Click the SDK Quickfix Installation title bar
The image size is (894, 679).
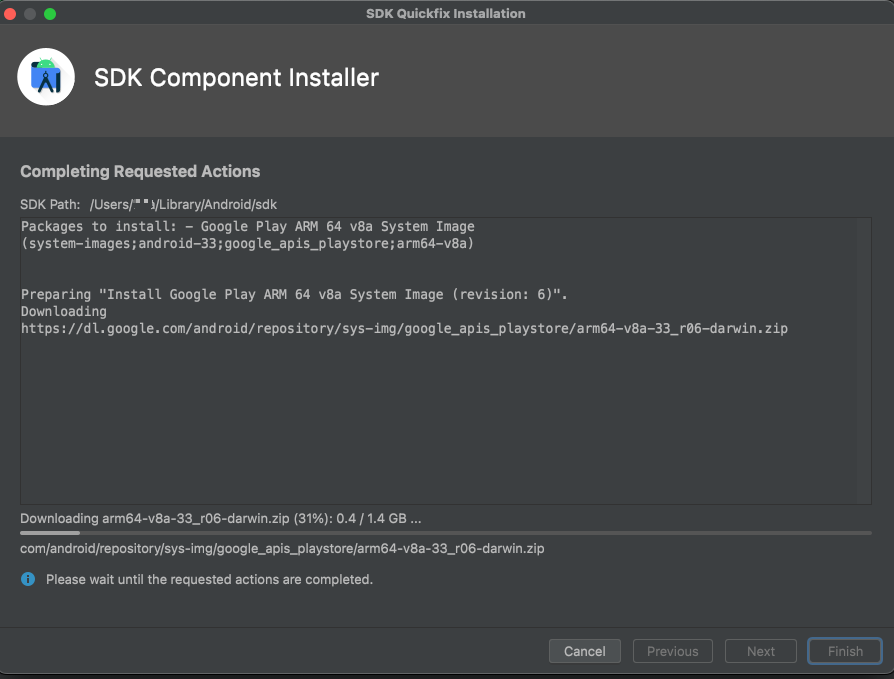click(x=446, y=13)
